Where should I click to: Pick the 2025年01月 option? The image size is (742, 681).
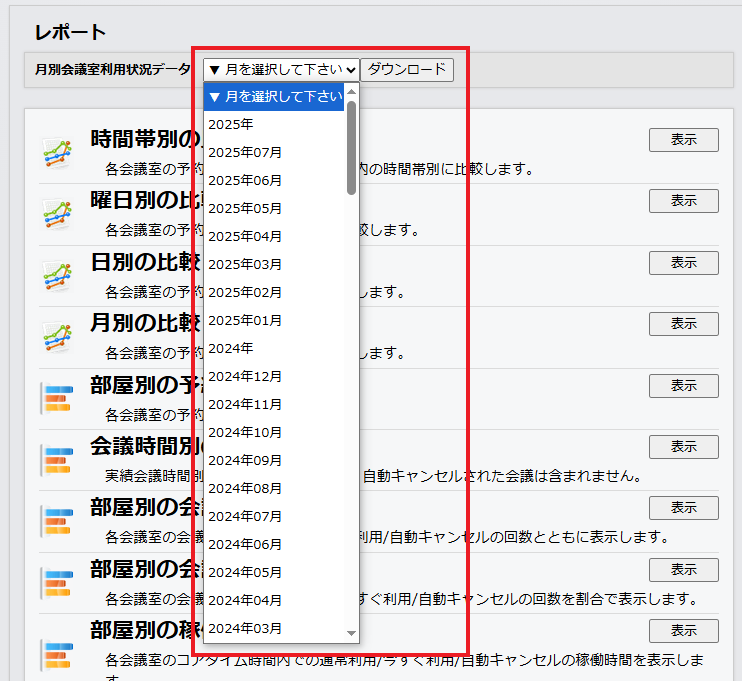pyautogui.click(x=245, y=320)
